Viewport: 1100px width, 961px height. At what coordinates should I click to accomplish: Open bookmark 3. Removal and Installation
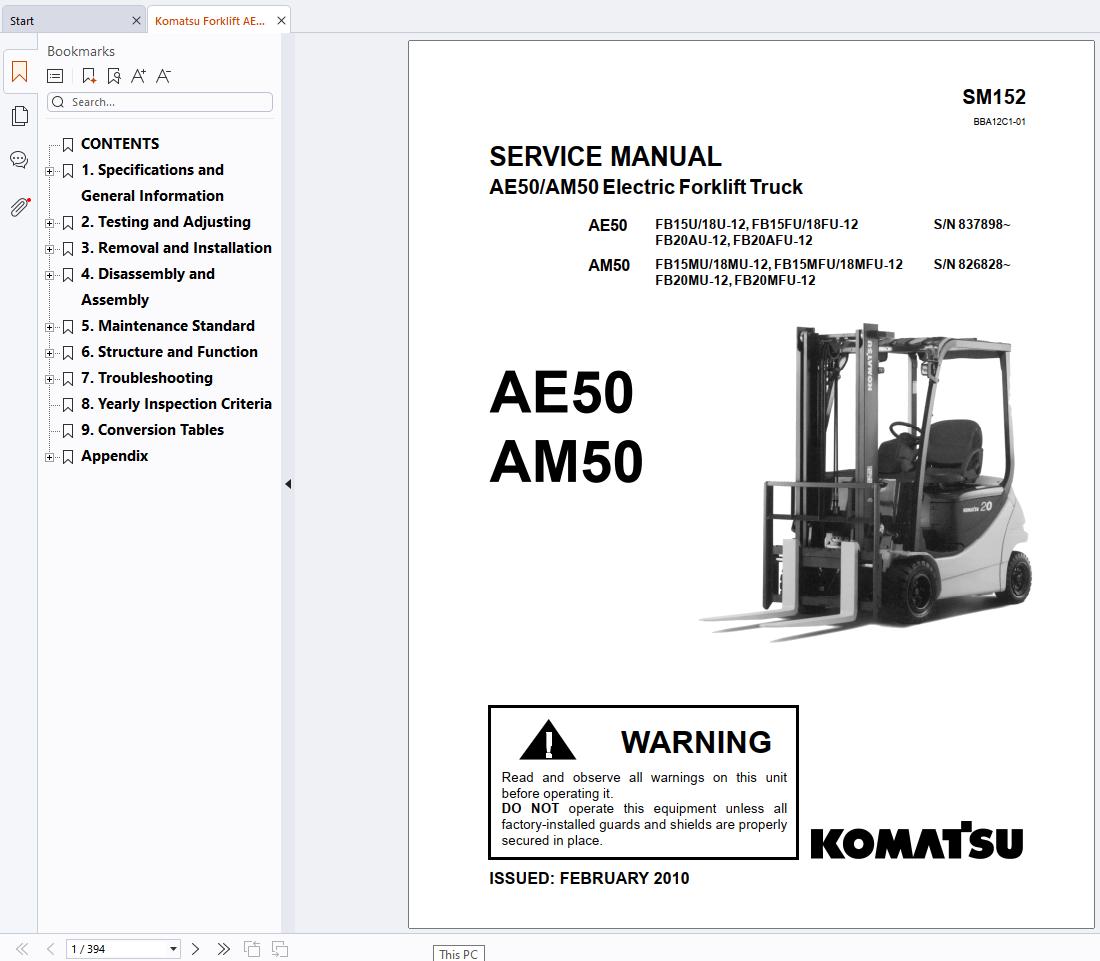pyautogui.click(x=176, y=248)
